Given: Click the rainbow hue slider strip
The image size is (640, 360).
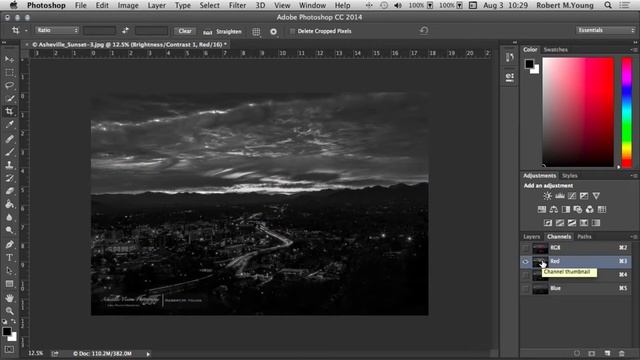Looking at the screenshot, I should pos(627,112).
